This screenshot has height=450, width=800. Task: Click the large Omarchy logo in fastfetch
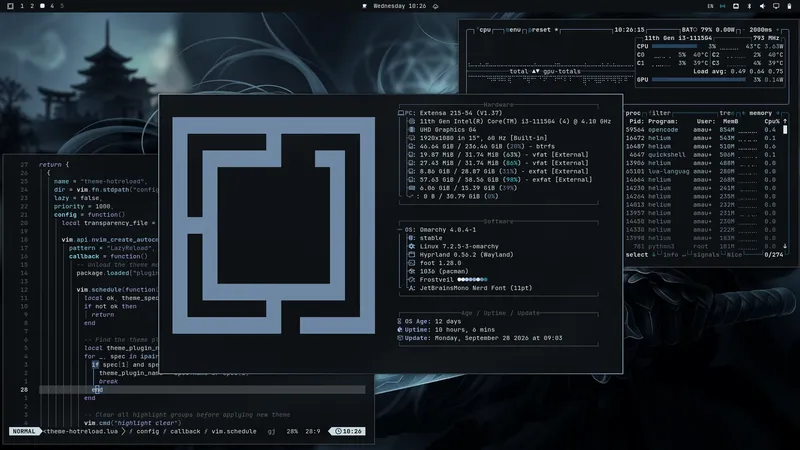pos(273,226)
